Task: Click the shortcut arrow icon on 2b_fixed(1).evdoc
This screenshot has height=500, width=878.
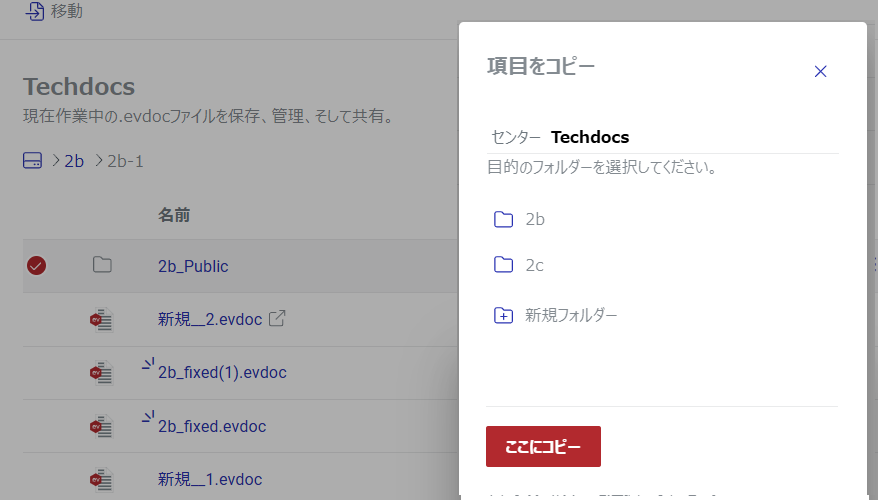Action: pyautogui.click(x=148, y=364)
